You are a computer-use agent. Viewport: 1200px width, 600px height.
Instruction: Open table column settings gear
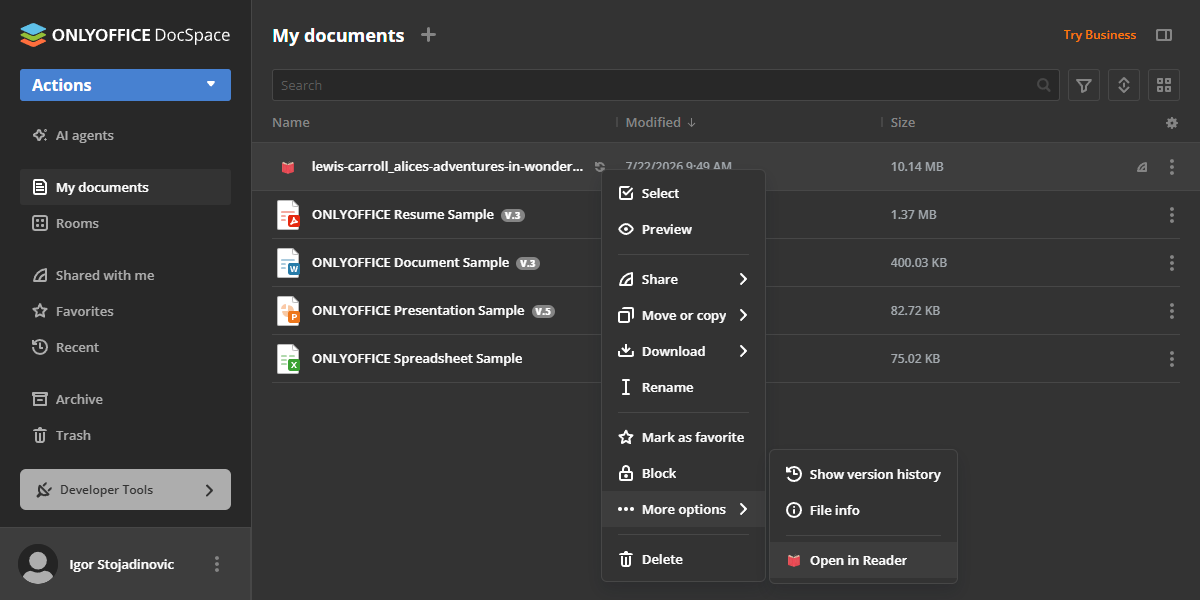coord(1172,123)
